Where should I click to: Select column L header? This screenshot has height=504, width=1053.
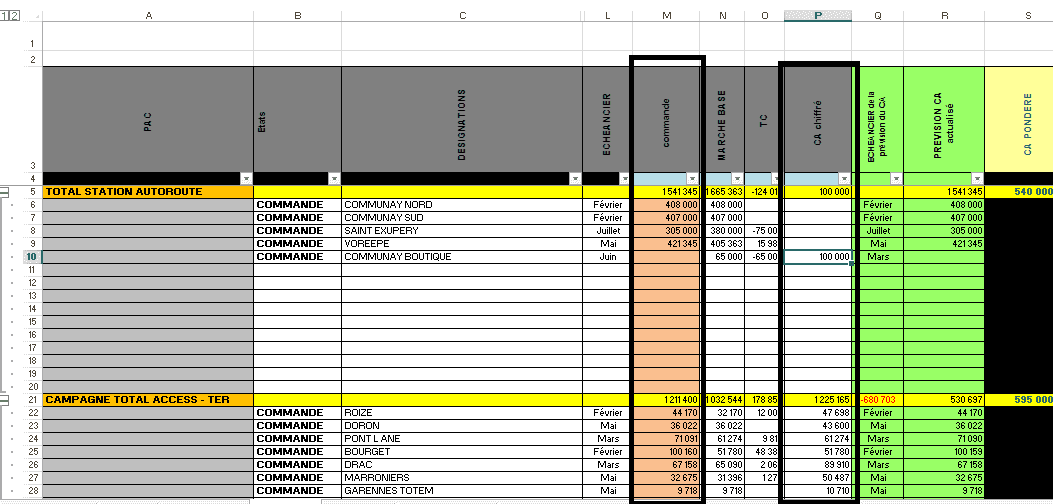tap(607, 16)
